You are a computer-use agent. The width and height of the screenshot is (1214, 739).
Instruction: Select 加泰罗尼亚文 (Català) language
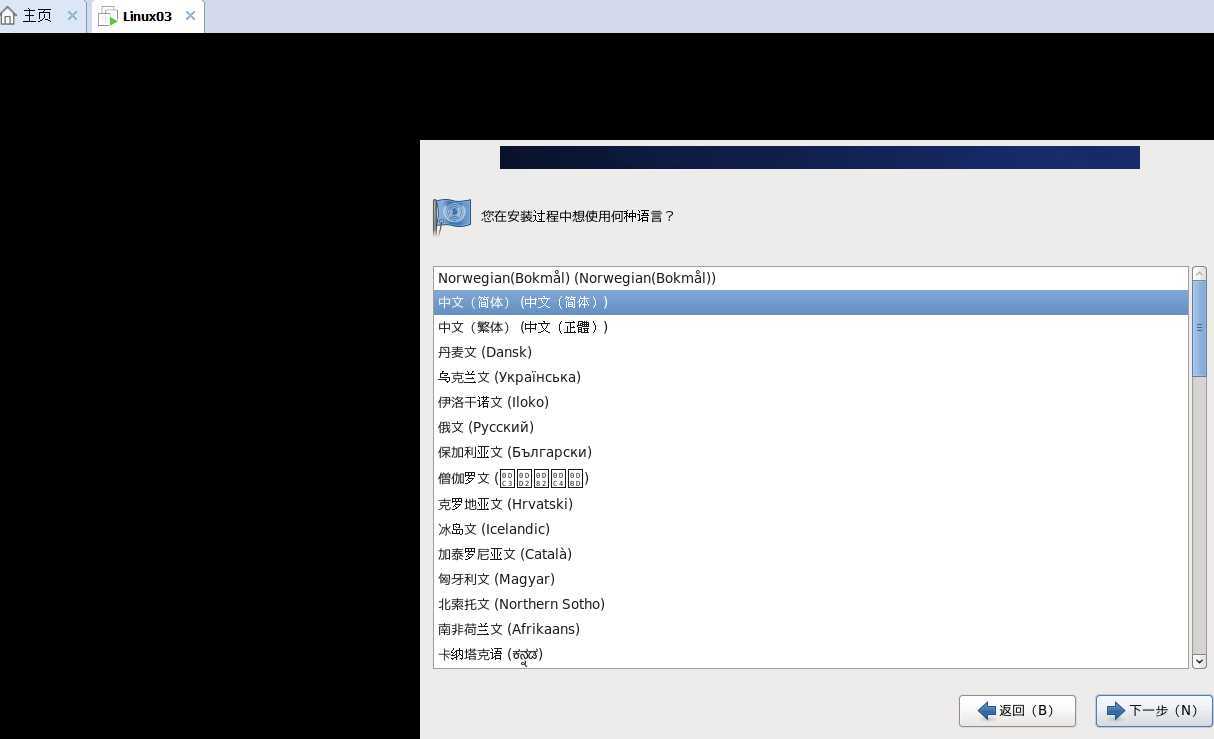811,554
